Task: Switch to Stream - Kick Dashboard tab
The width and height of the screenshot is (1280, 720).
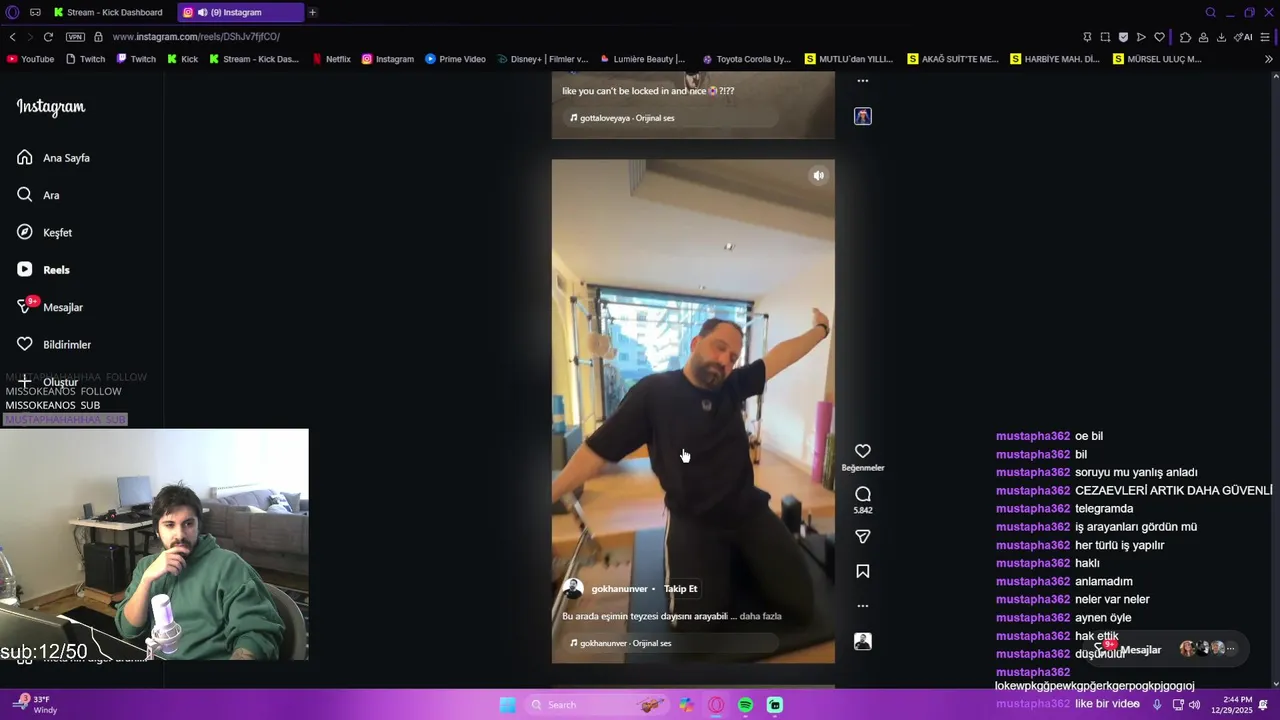Action: [108, 12]
